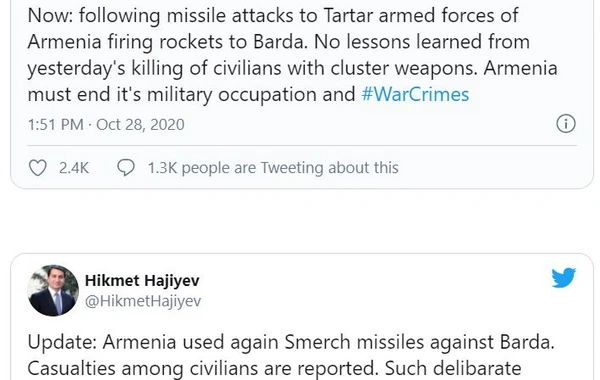Click the 'Armenia firing rockets to Barda' line
The image size is (600, 380).
(279, 42)
